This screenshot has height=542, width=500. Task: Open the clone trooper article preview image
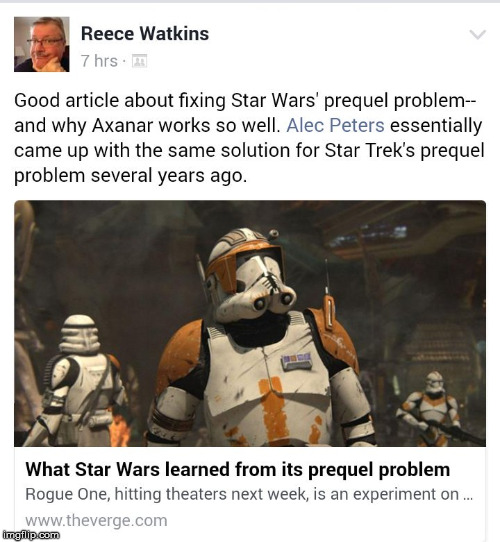click(250, 324)
